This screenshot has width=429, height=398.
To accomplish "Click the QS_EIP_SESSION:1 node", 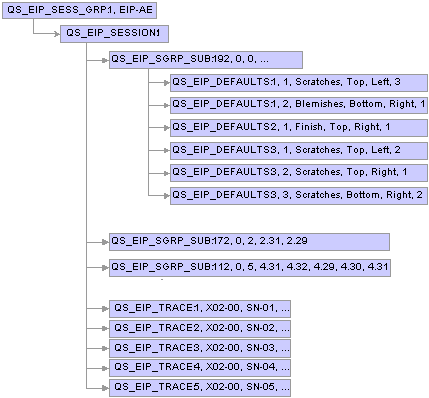I will click(114, 34).
